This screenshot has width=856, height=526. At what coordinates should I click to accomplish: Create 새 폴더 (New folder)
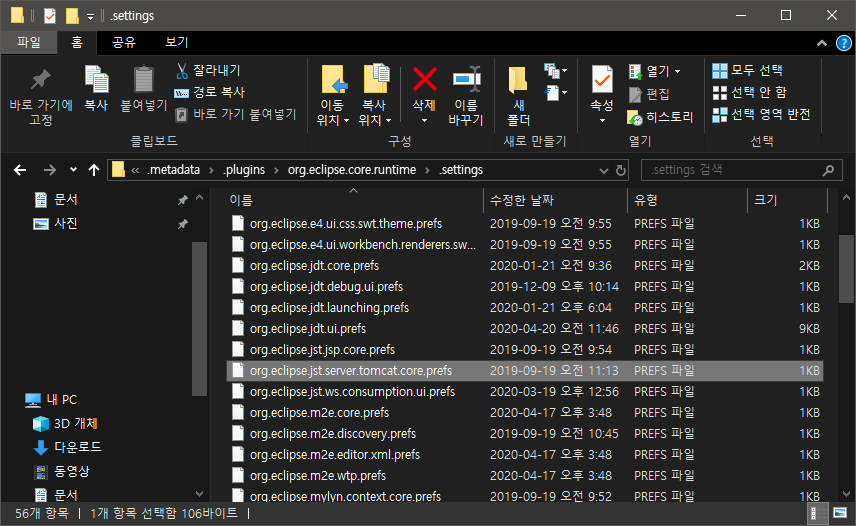click(519, 96)
